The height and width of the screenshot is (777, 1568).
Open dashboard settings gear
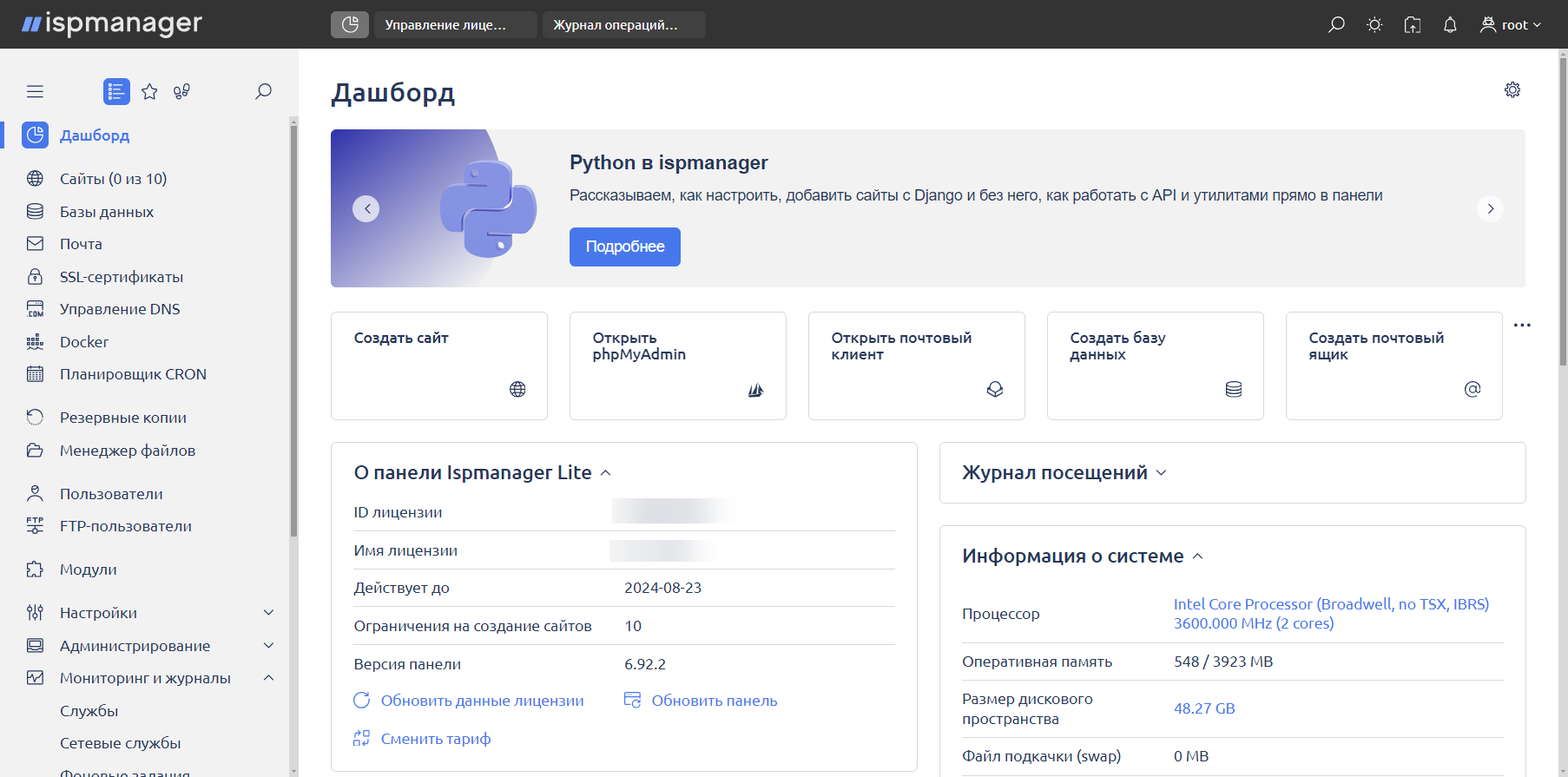coord(1512,90)
